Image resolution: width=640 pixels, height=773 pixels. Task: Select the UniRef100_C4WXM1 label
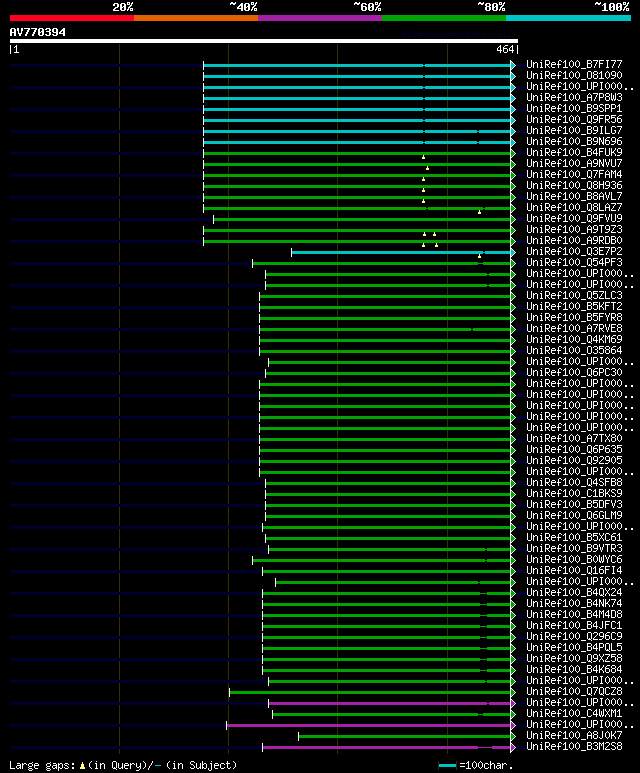(x=574, y=713)
